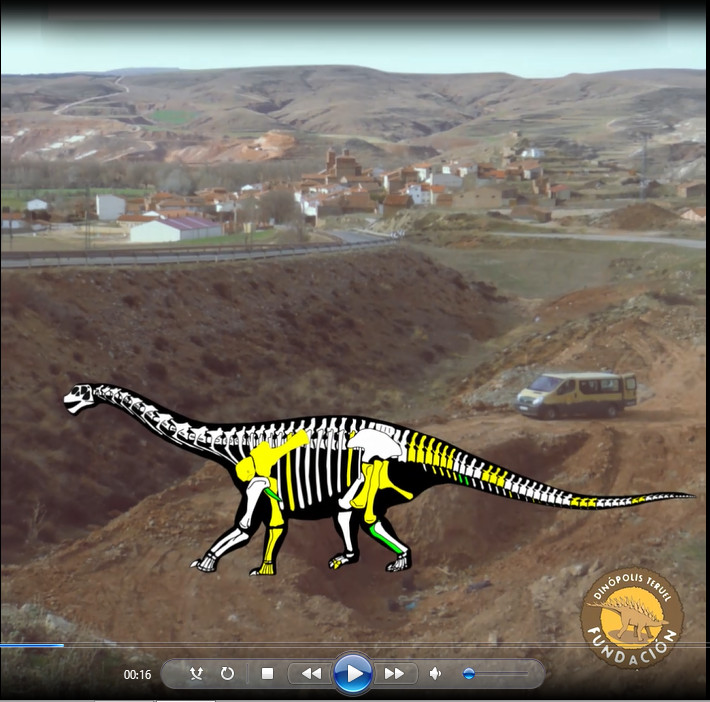Image resolution: width=710 pixels, height=702 pixels.
Task: Stop the video playback
Action: click(267, 674)
